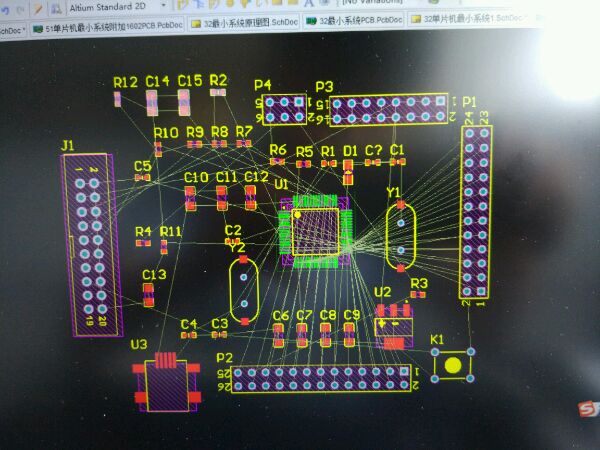Click the Redo arrow icon
Image resolution: width=600 pixels, height=450 pixels.
(x=20, y=10)
